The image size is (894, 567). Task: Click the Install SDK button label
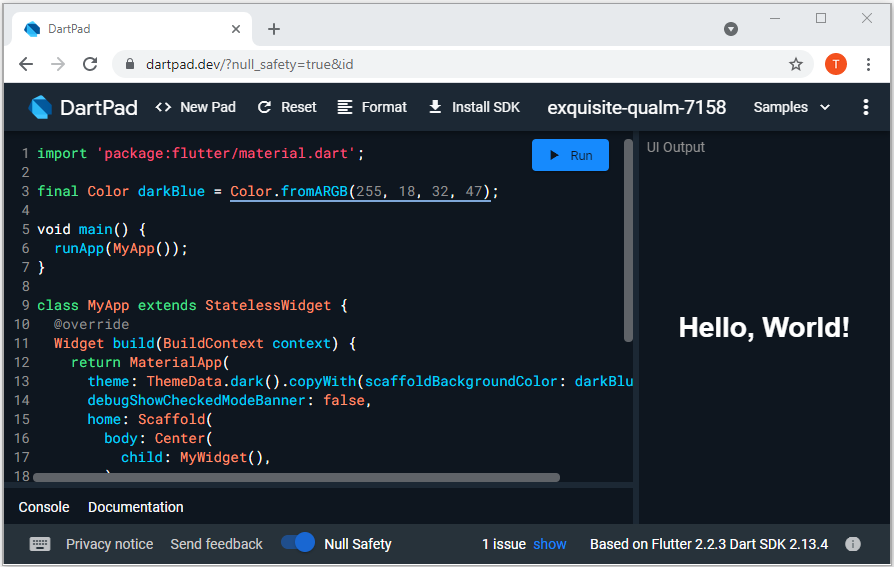point(486,107)
